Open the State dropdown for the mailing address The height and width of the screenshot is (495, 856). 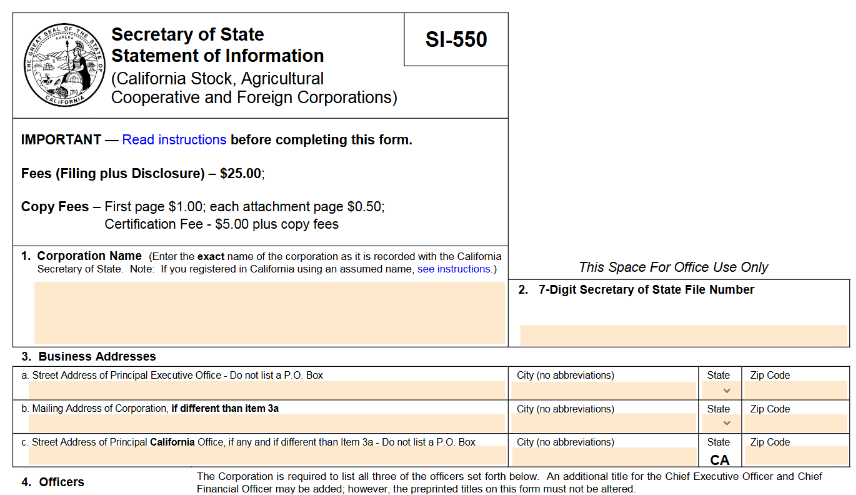[x=720, y=423]
